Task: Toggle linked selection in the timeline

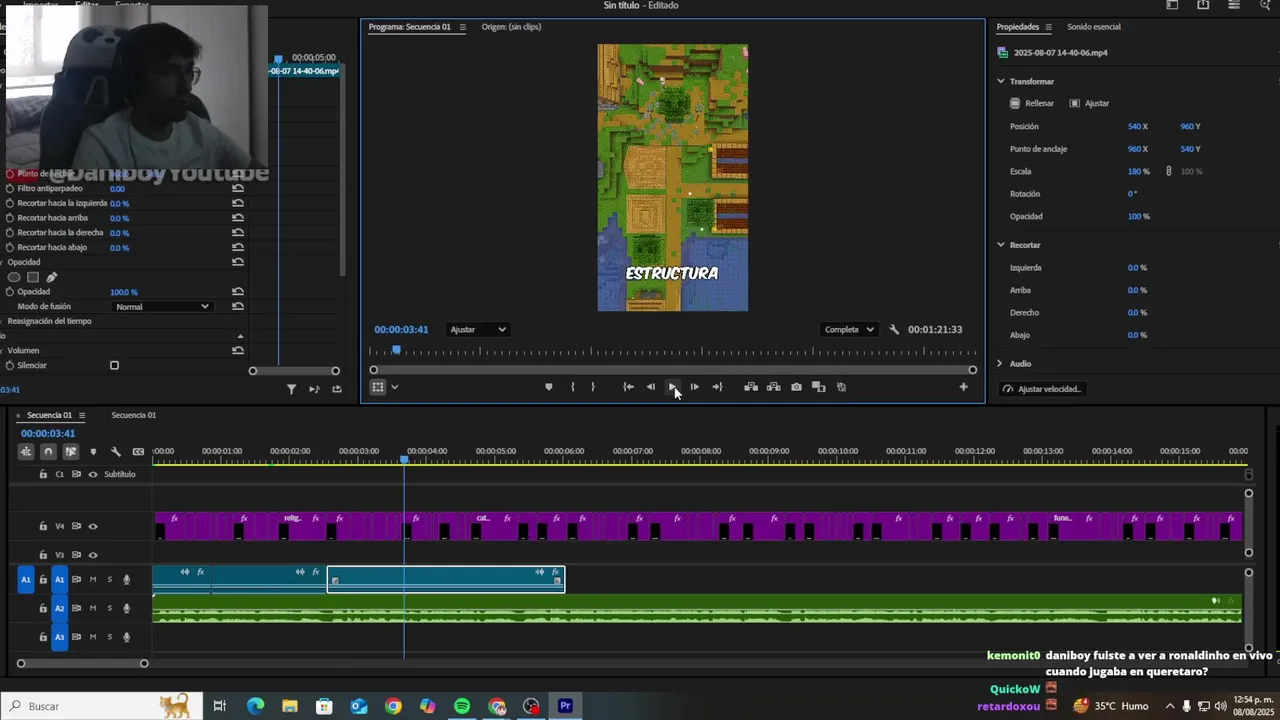Action: click(x=70, y=452)
